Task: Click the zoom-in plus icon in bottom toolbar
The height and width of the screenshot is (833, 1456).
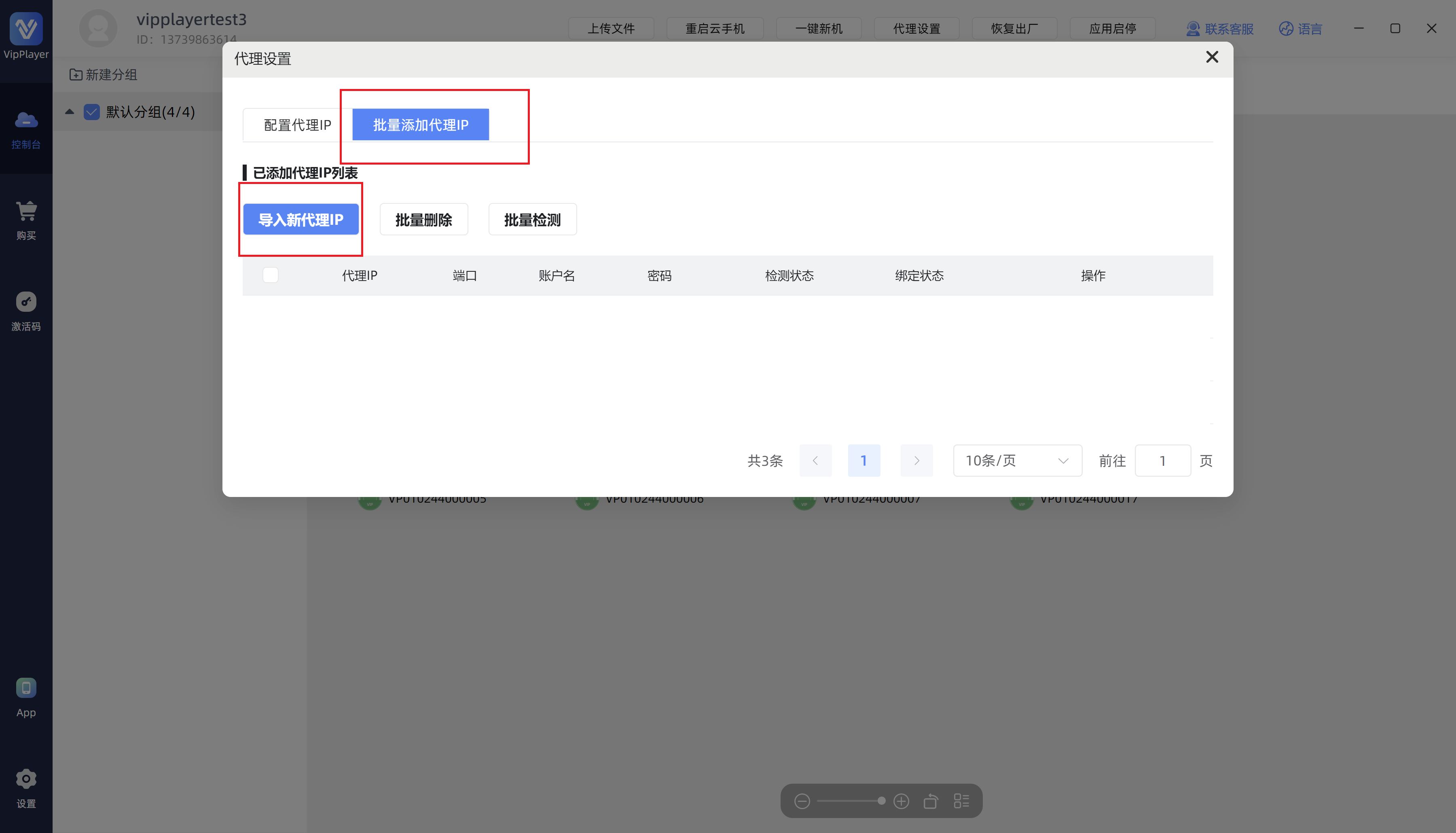Action: pos(901,801)
